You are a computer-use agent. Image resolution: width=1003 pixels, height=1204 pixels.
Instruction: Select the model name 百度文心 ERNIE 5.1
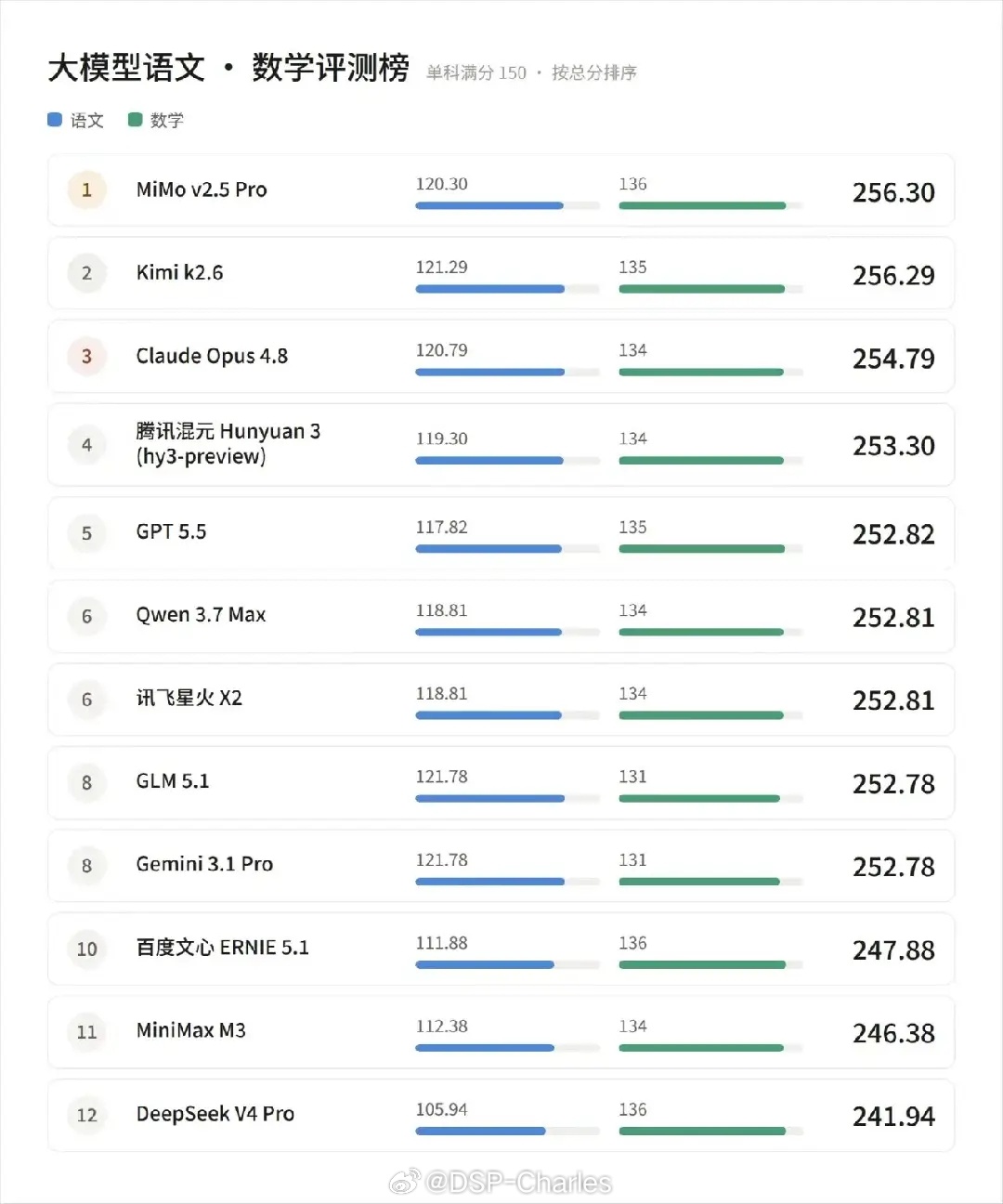[x=223, y=948]
